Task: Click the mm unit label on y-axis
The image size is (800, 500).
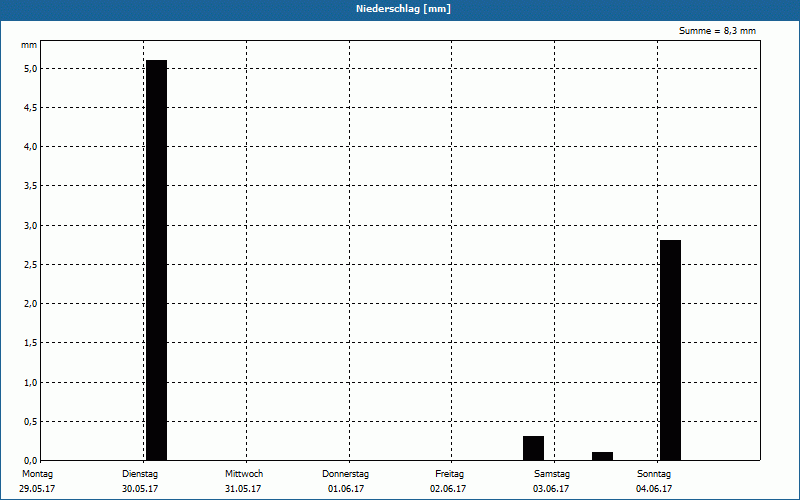Action: [29, 45]
